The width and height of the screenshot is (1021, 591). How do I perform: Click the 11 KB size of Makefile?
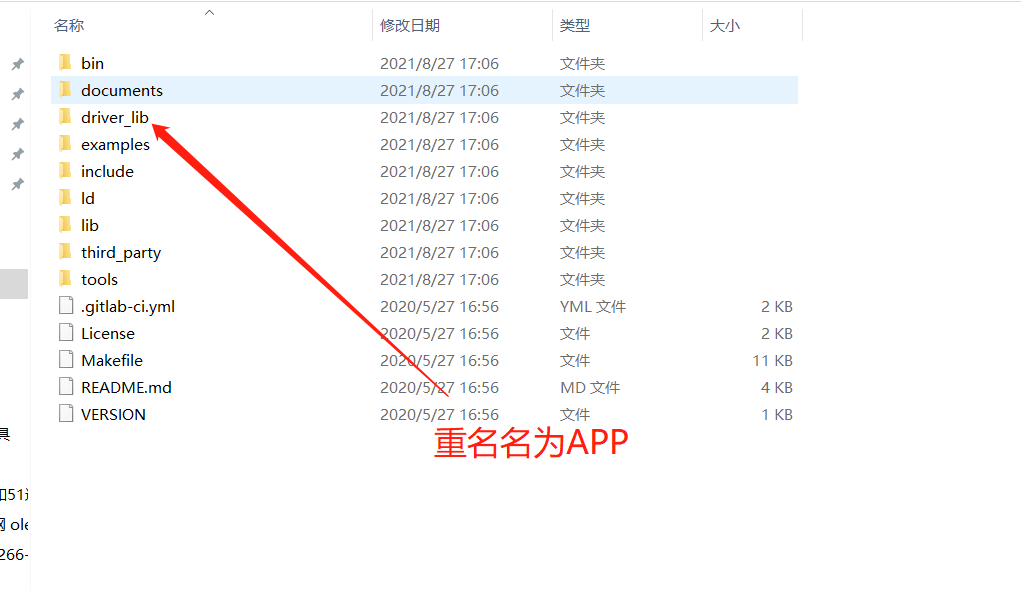[773, 361]
